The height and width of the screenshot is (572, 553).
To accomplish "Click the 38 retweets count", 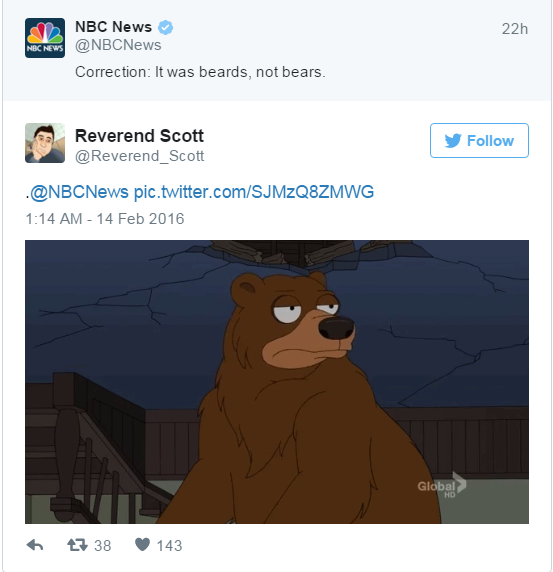I will pos(103,546).
